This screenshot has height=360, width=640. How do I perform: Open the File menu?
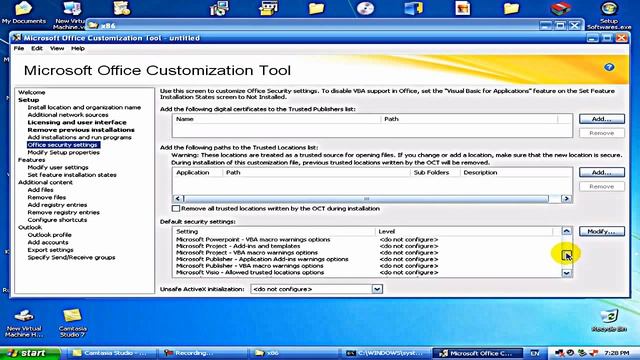tap(19, 48)
